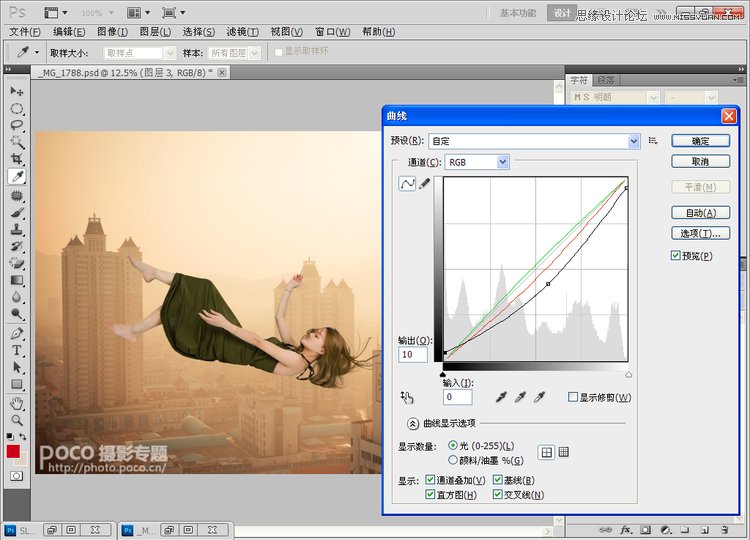
Task: Select the Move tool
Action: click(17, 91)
